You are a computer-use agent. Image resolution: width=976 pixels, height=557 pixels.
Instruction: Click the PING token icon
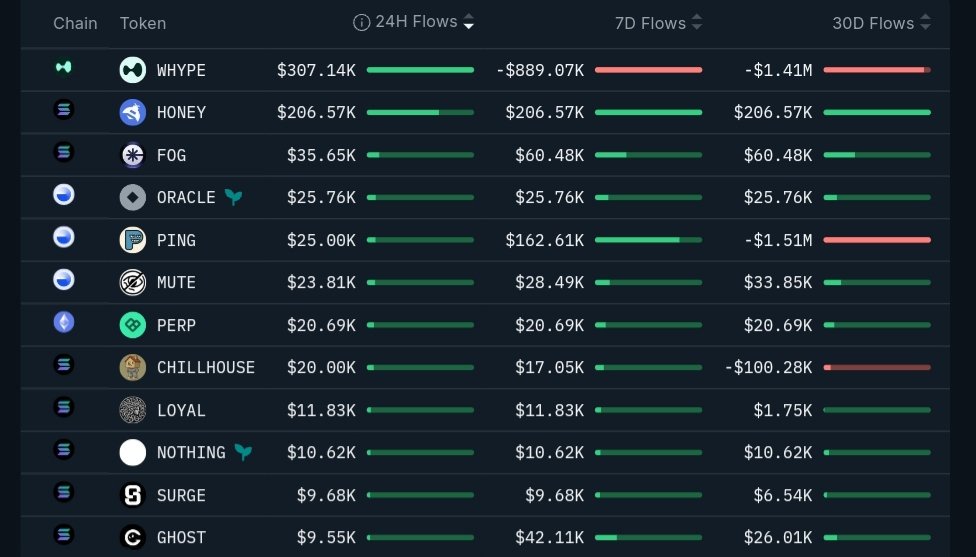point(133,240)
